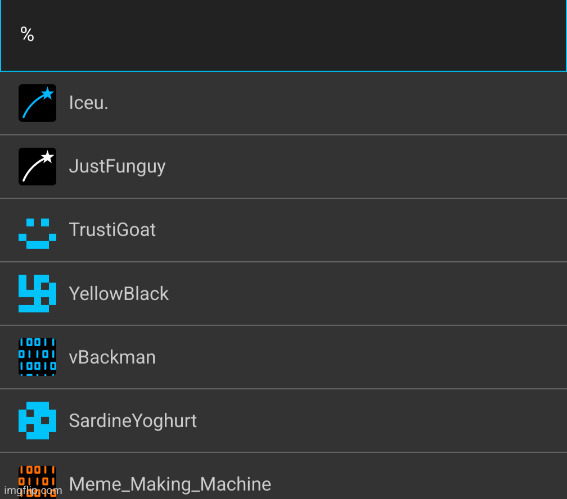Viewport: 567px width, 499px height.
Task: Click JustFunguy's white shooting star icon
Action: [37, 166]
